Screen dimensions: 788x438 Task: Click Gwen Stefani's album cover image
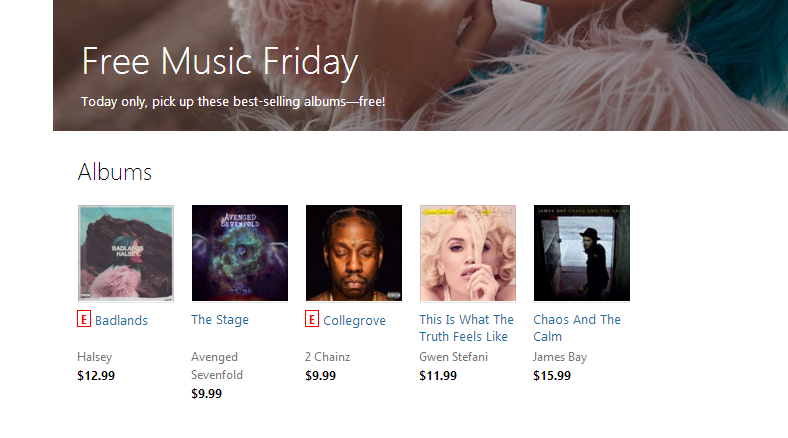point(468,253)
